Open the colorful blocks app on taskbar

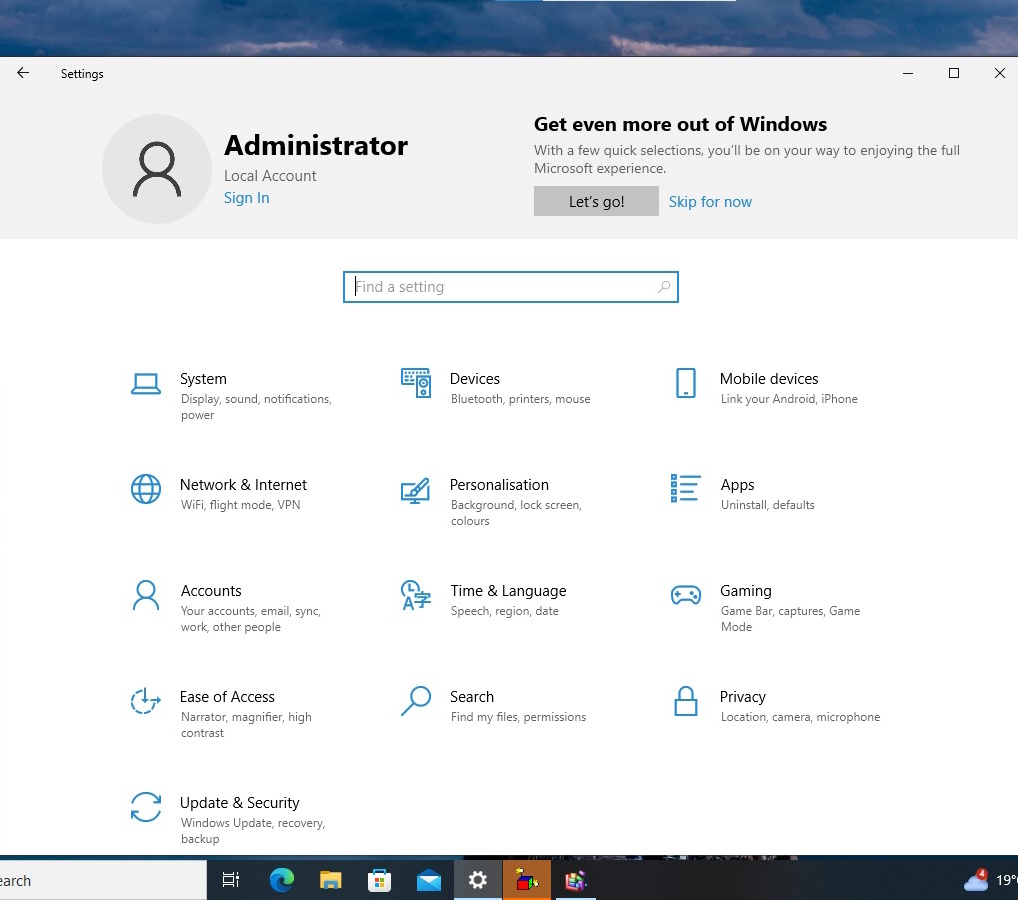tap(527, 881)
